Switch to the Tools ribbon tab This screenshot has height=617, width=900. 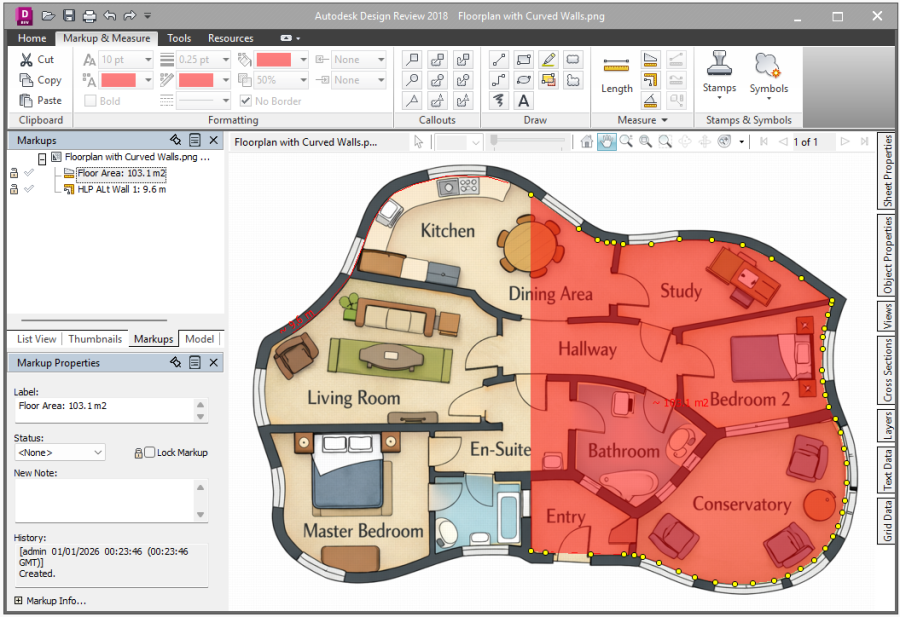(179, 38)
